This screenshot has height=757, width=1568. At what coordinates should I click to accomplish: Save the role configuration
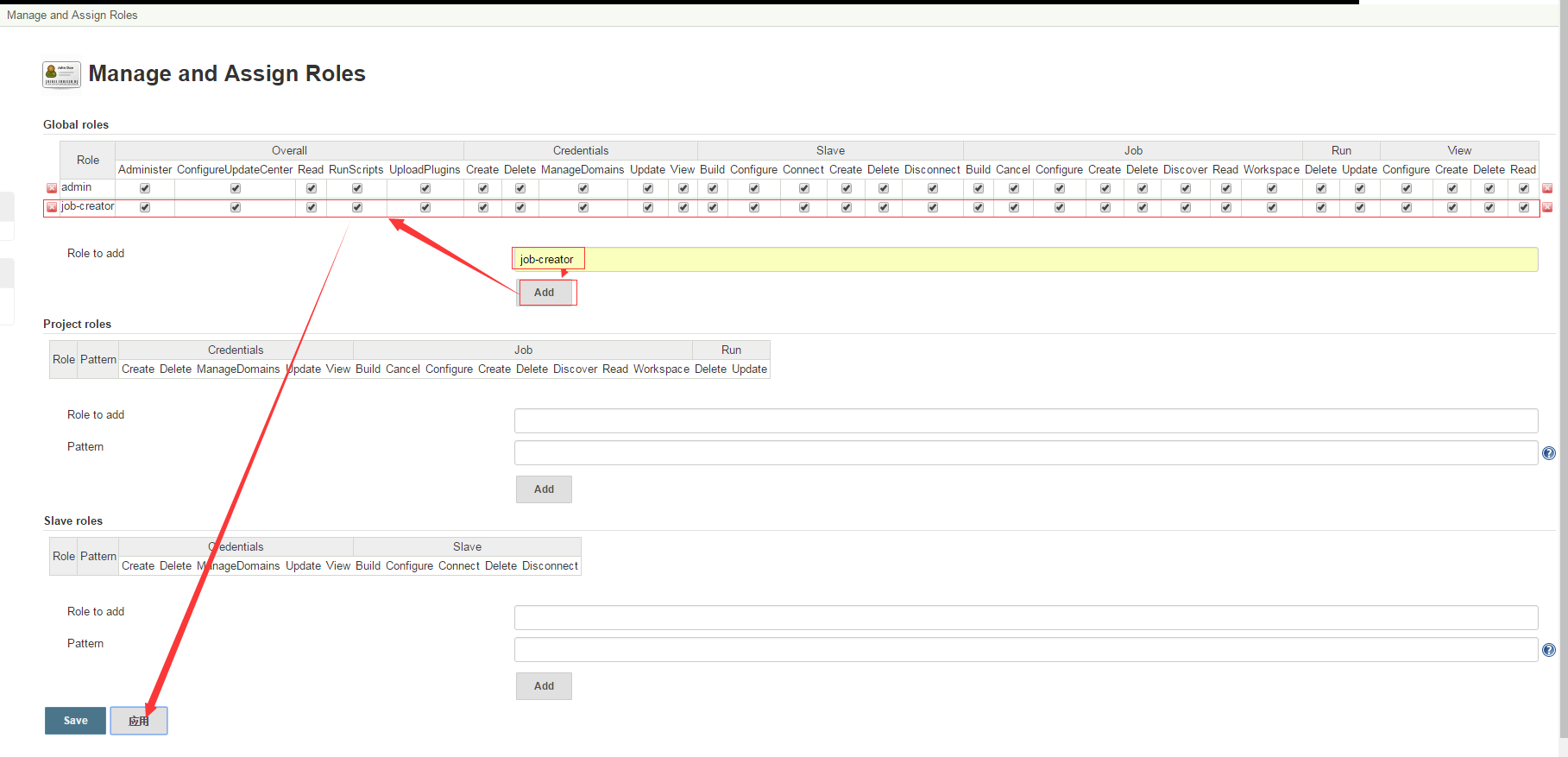(x=76, y=721)
